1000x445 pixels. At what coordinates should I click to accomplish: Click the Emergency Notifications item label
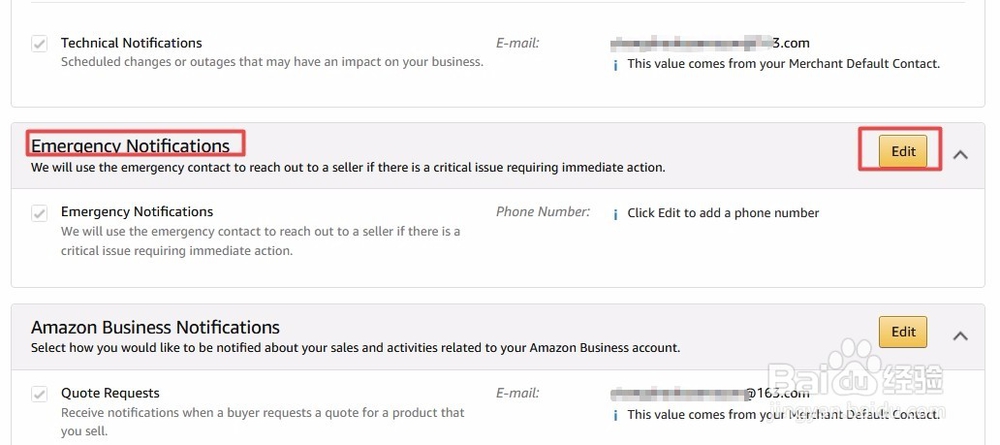click(x=137, y=212)
